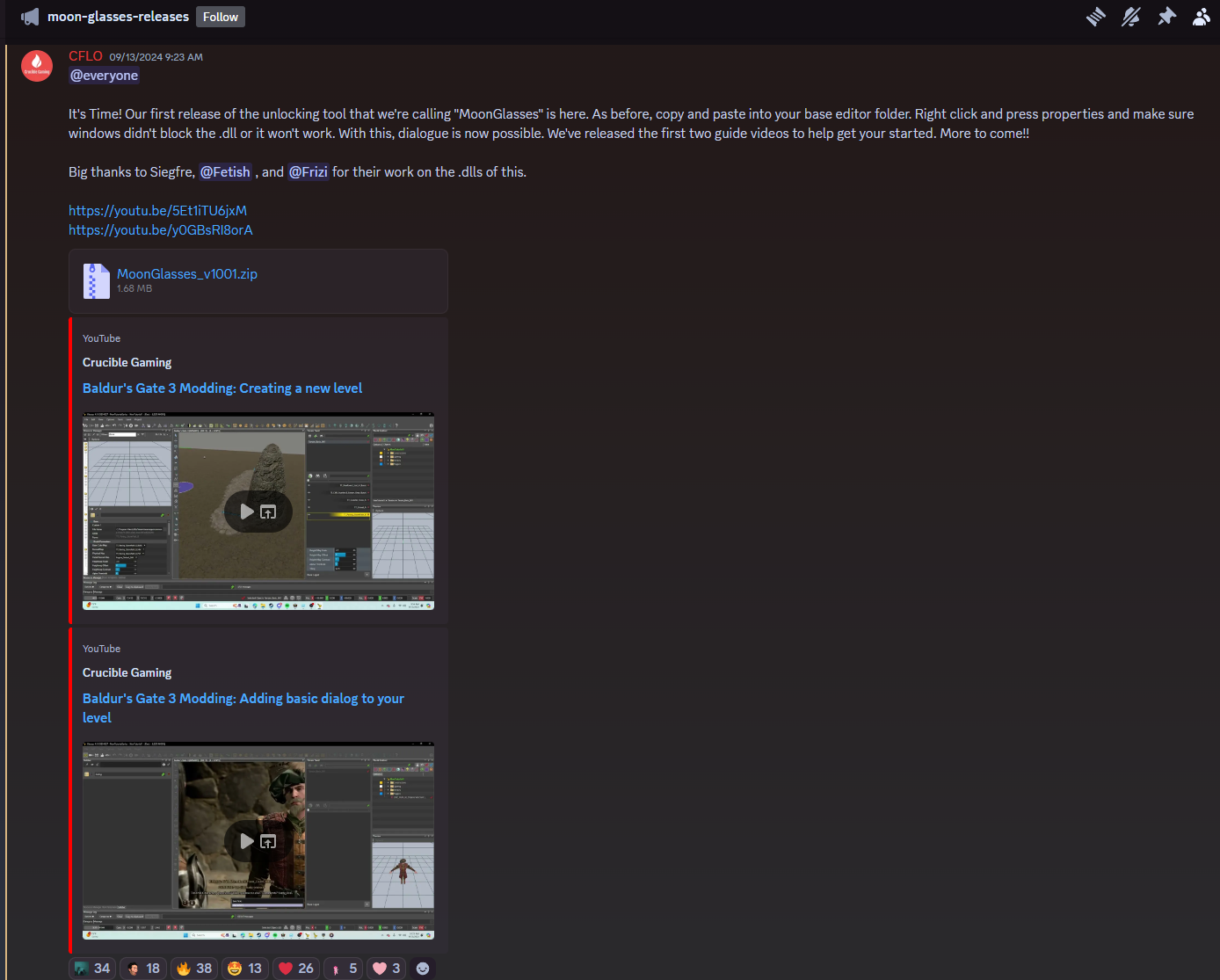Click the moon-glasses-releases channel name
The width and height of the screenshot is (1220, 980).
[118, 17]
